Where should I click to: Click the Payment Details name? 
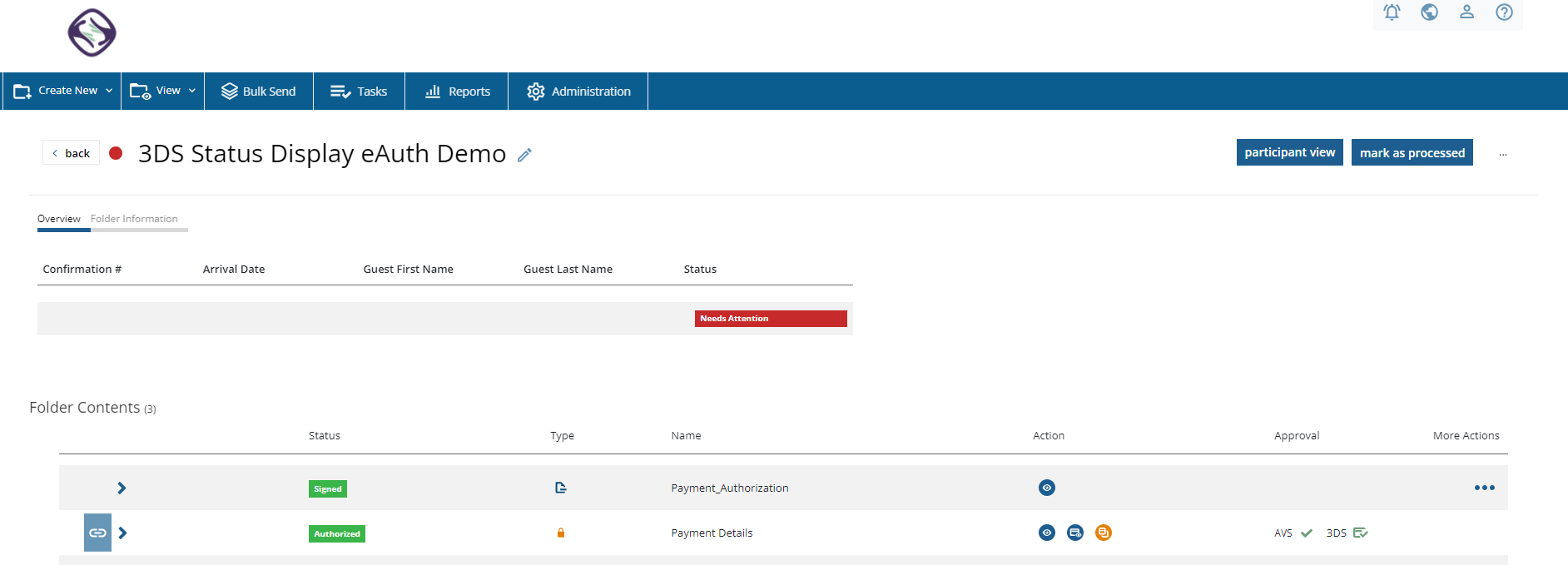[x=712, y=533]
